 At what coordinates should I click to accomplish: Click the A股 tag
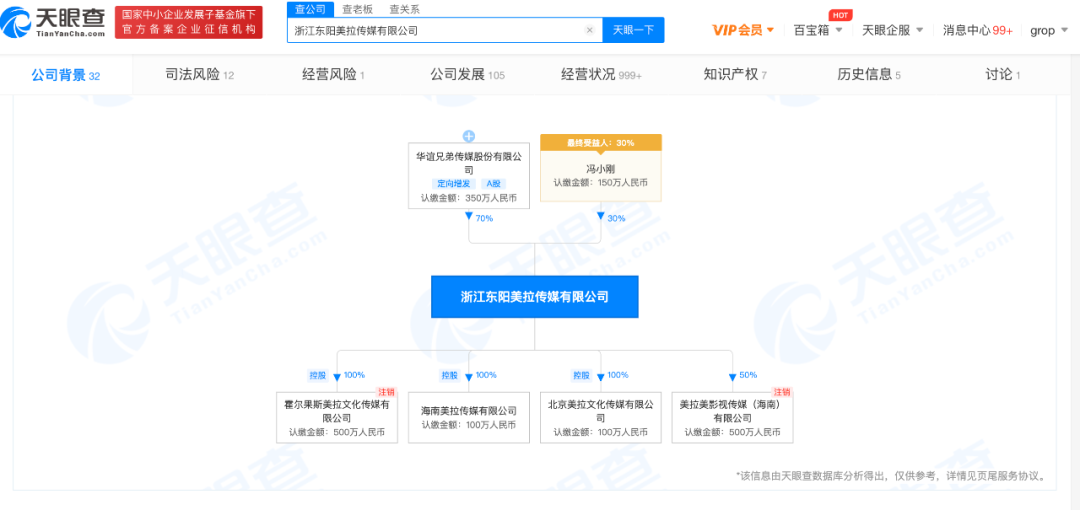494,184
